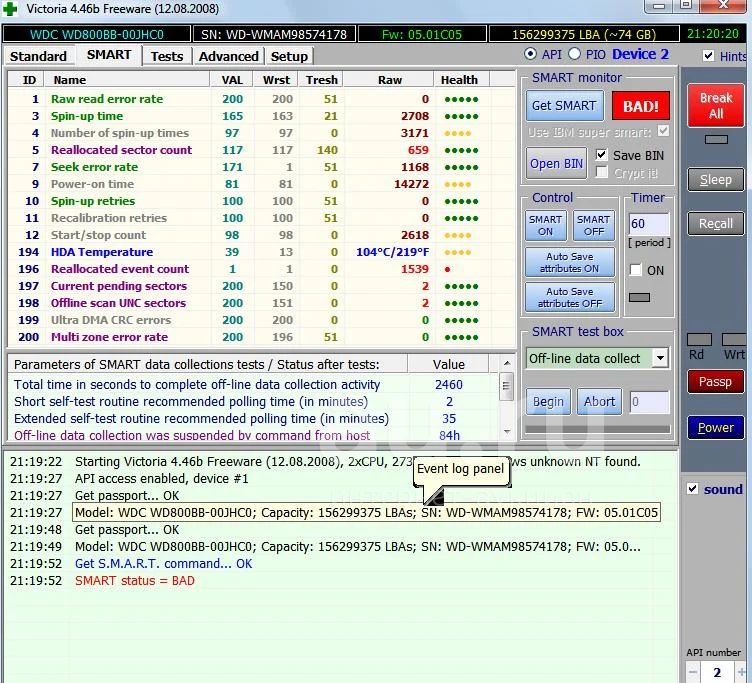Click the Break All button
The image size is (752, 683).
point(716,106)
